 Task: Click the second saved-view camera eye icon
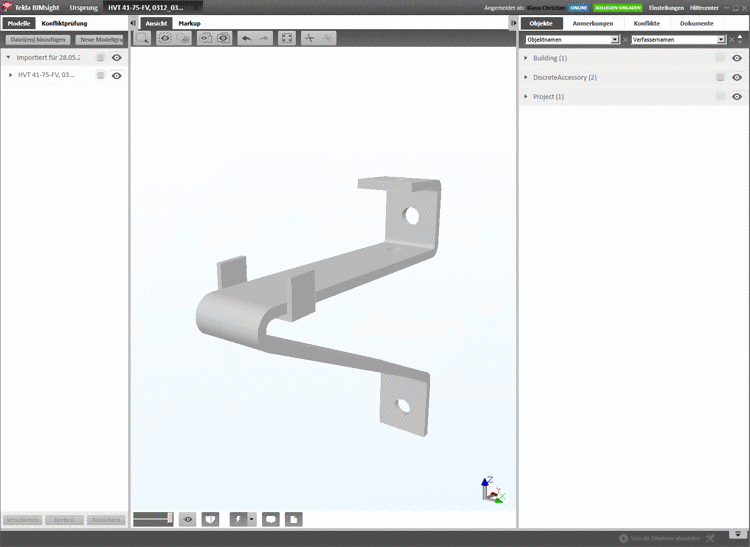pos(223,38)
